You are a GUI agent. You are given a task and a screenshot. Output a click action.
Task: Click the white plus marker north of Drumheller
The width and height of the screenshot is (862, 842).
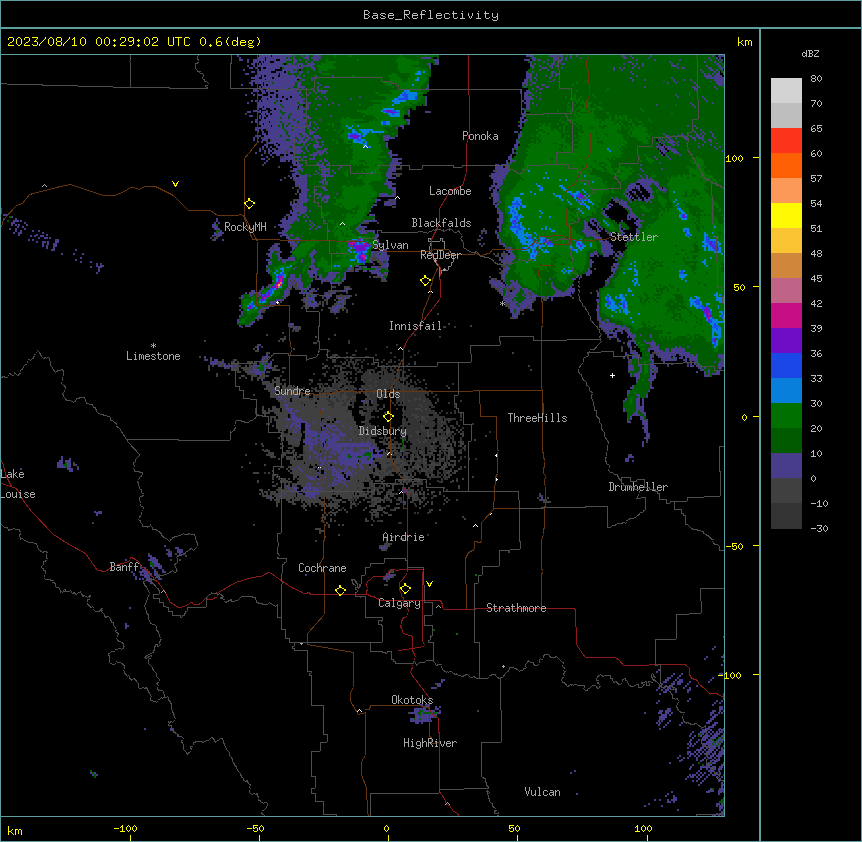(612, 375)
